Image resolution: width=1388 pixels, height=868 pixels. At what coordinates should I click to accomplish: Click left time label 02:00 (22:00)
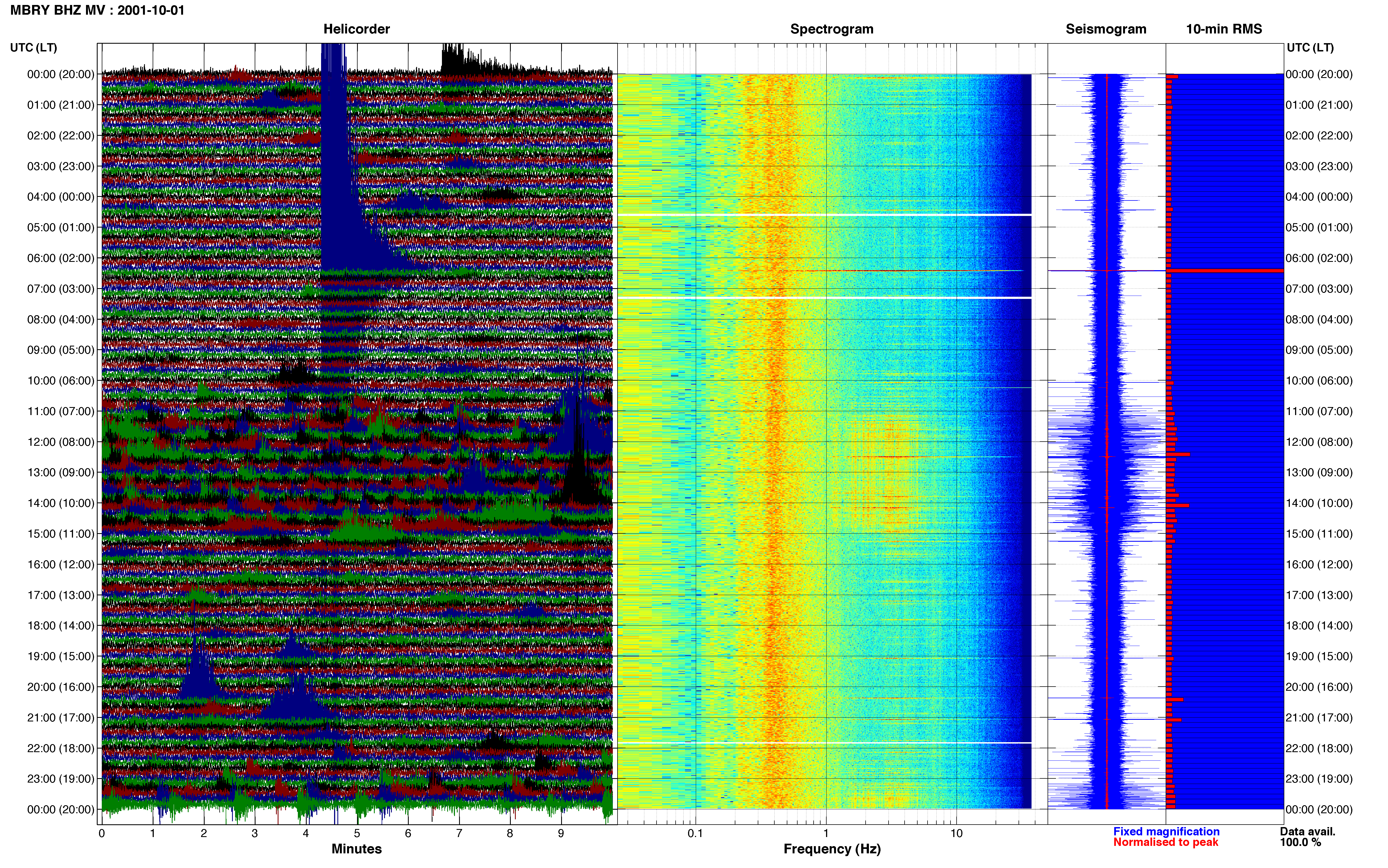click(61, 135)
